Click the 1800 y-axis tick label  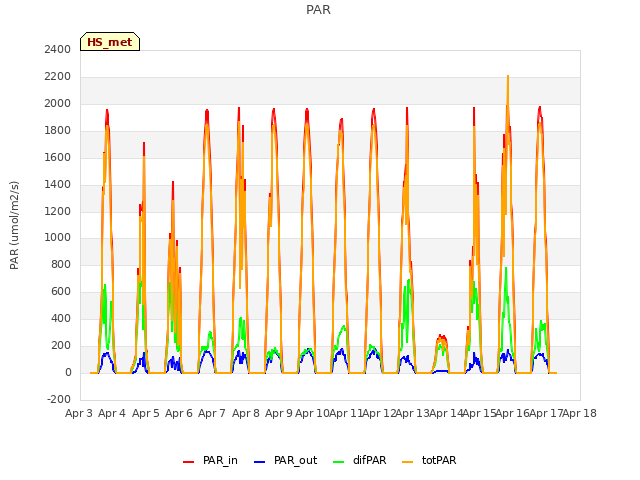click(x=58, y=130)
